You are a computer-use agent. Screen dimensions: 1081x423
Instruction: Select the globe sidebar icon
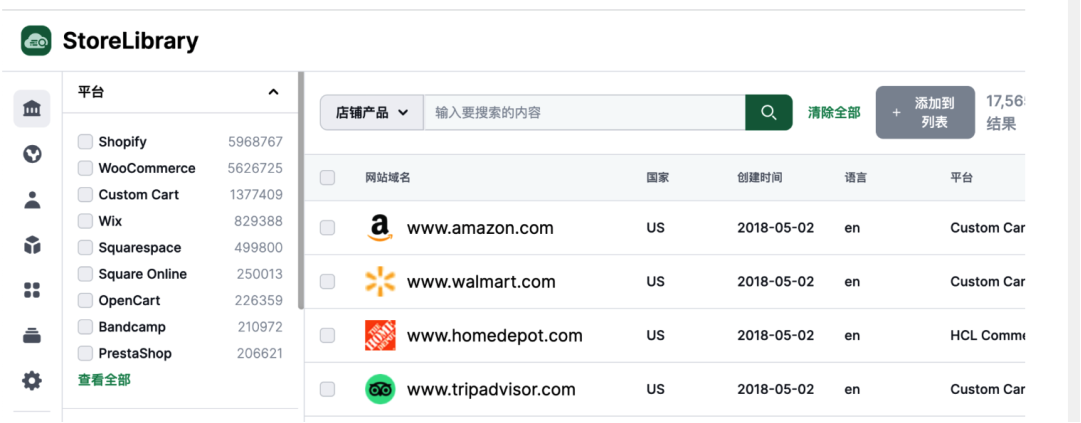(32, 154)
